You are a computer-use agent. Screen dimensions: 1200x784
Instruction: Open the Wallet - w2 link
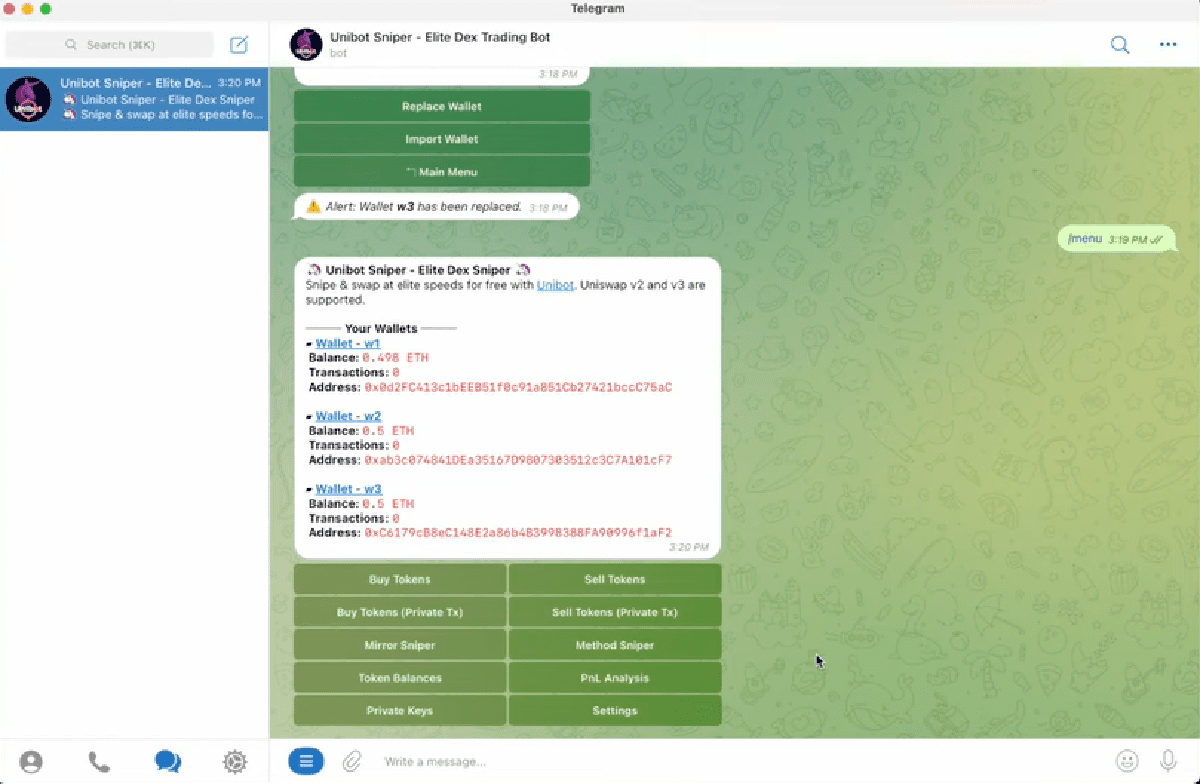(348, 416)
